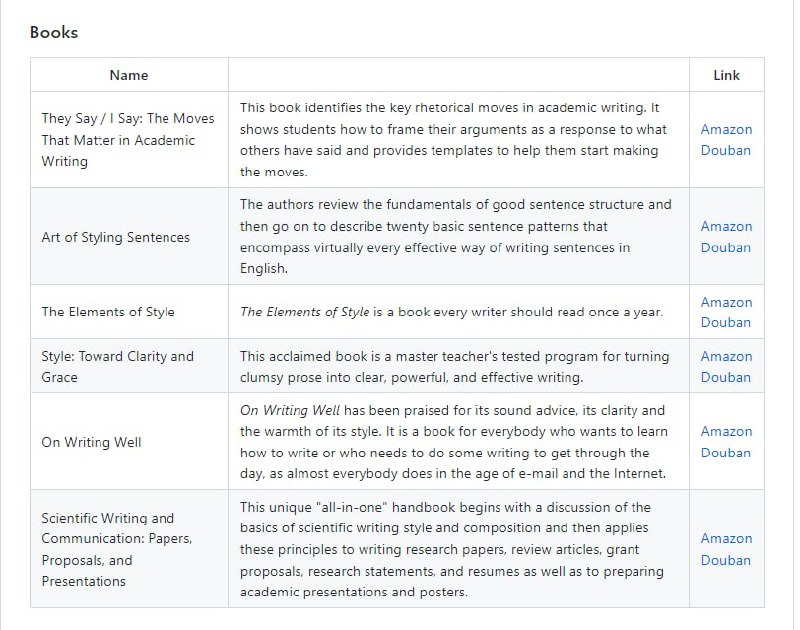Click the Art of Styling Sentences title
Screen dimensions: 800x630
click(x=115, y=237)
